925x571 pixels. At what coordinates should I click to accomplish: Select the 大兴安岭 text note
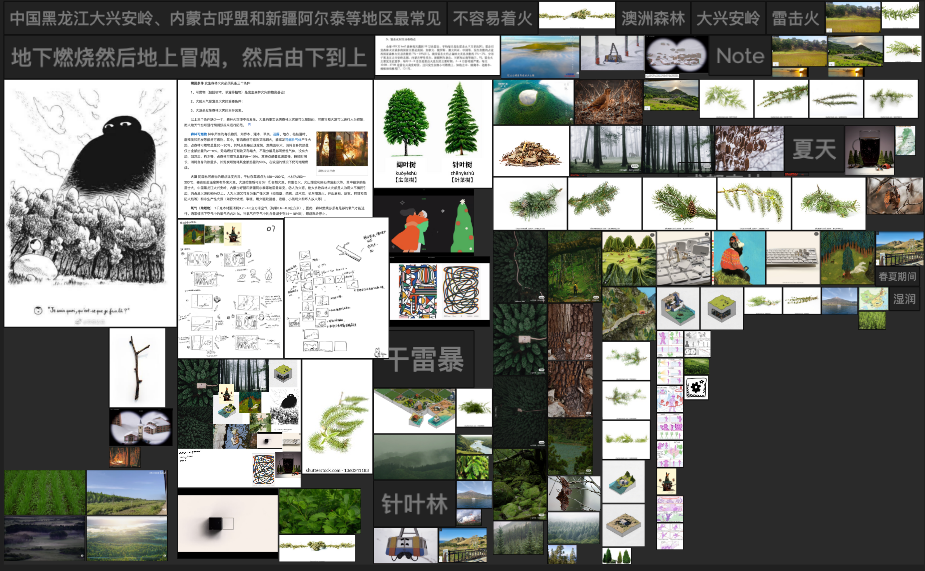[x=728, y=18]
